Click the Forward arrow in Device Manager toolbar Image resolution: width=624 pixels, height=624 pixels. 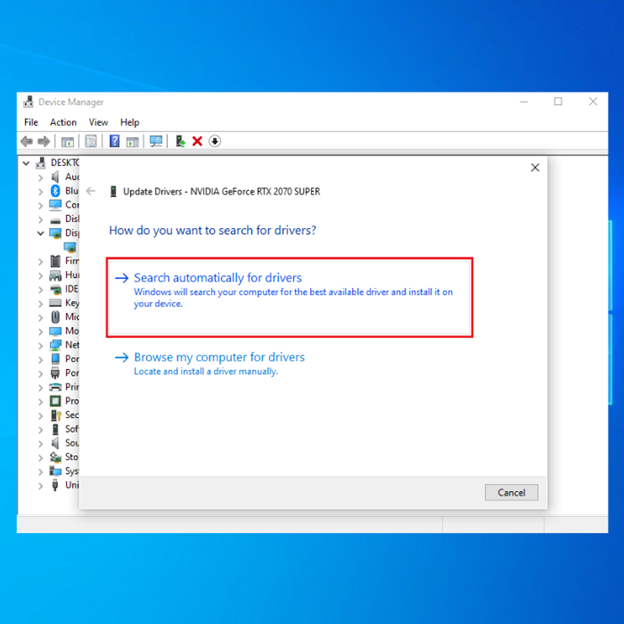44,141
